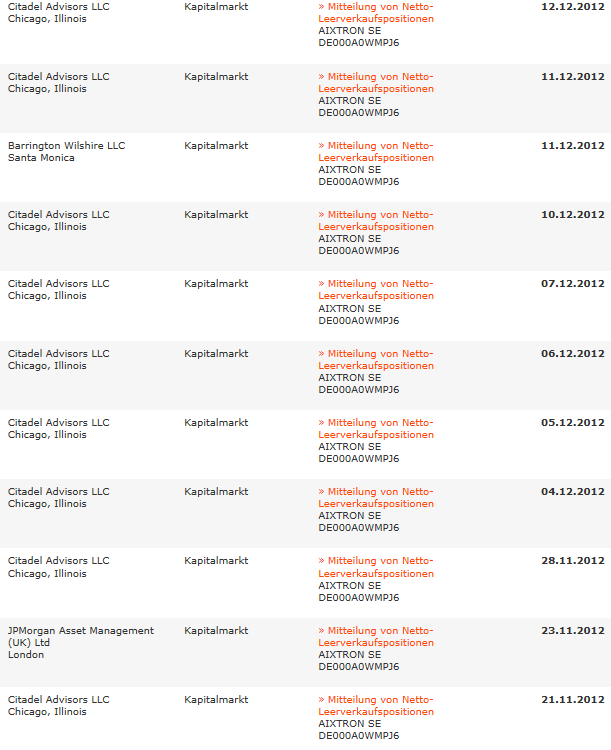Click the JPMorgan Asset Management (UK) Ltd name
Viewport: 611px width, 750px height.
pos(80,636)
